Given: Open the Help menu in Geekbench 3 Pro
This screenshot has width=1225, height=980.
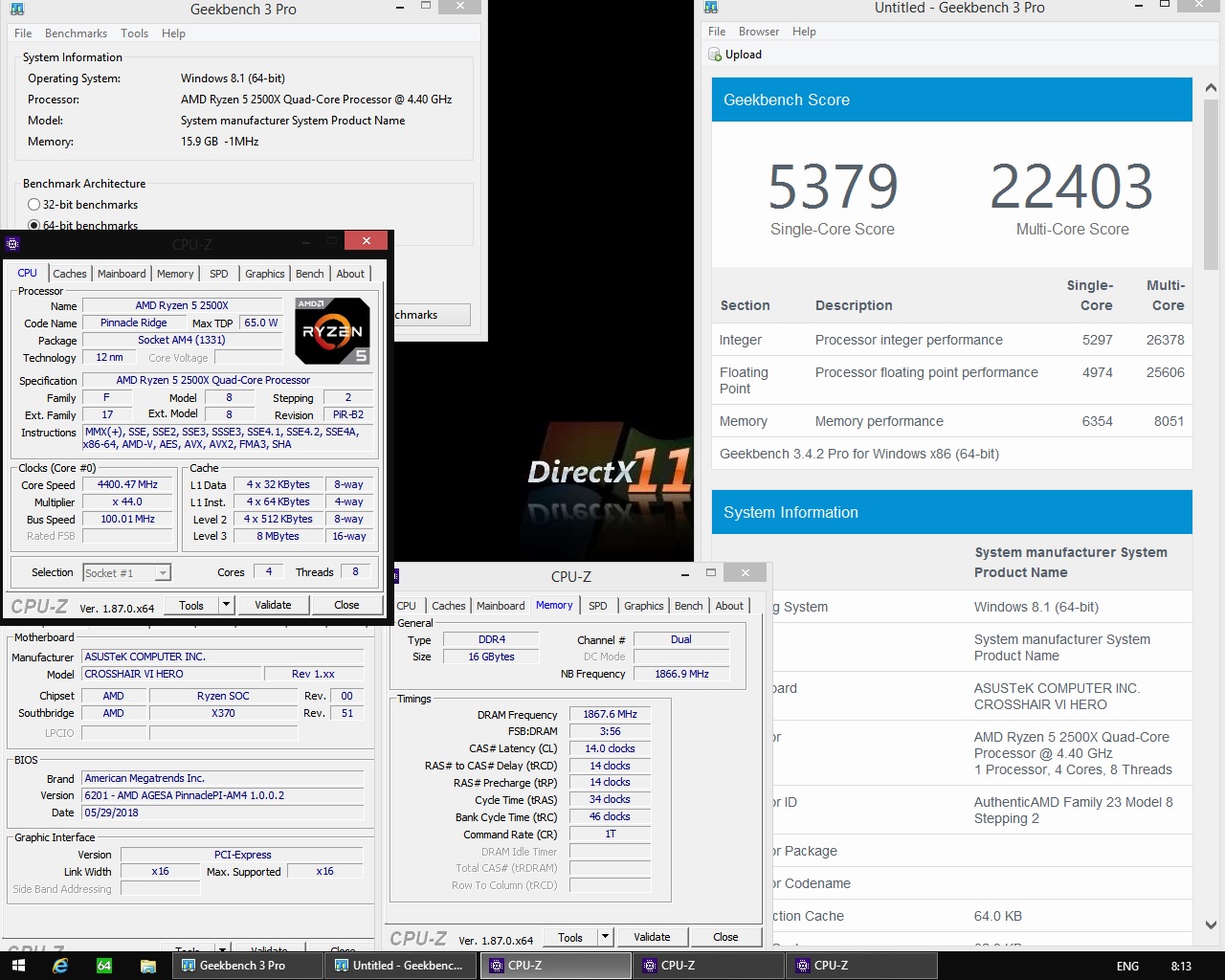Looking at the screenshot, I should (x=173, y=33).
